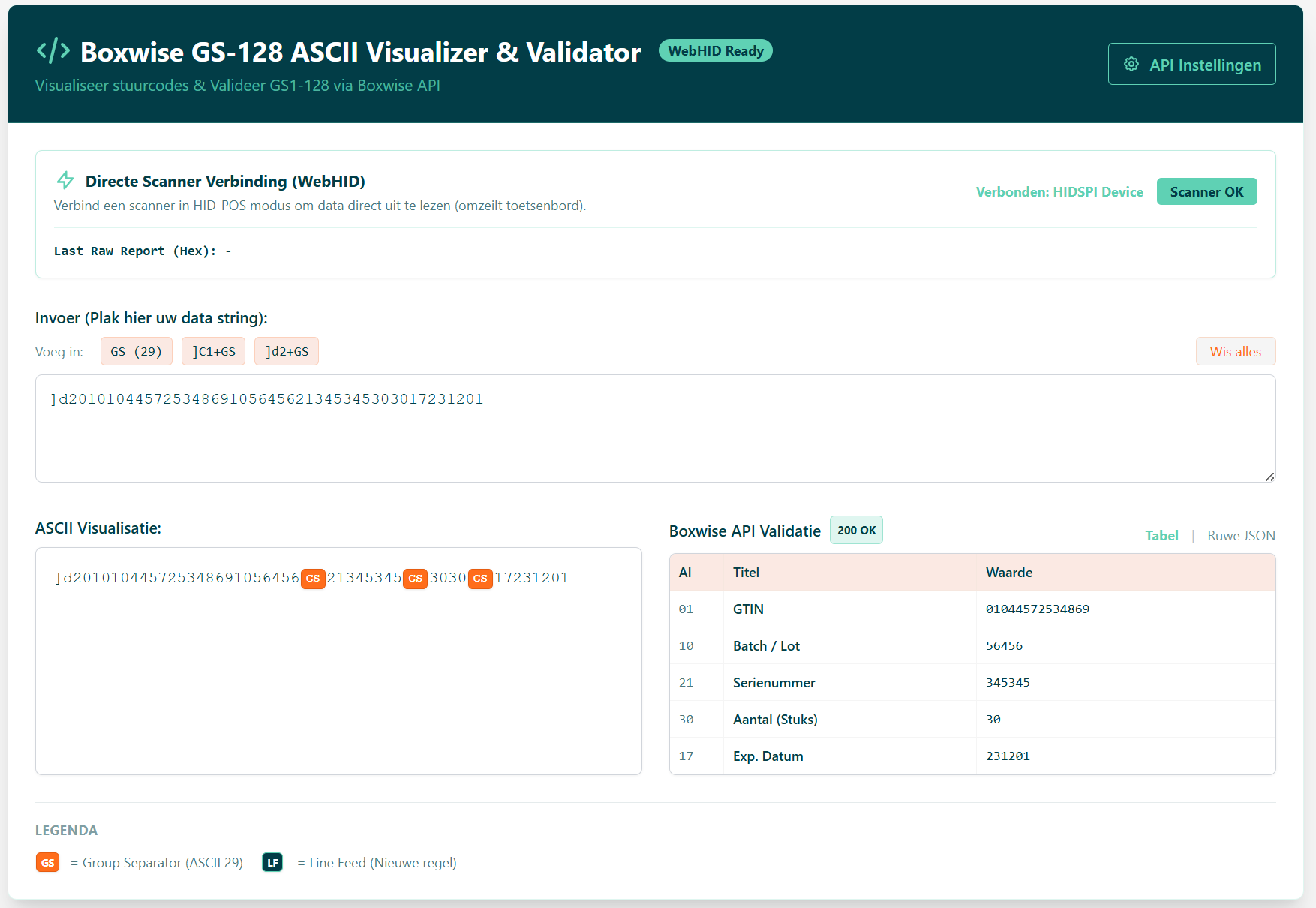Insert the ]C1+GS prefix
Viewport: 1316px width, 908px height.
point(213,352)
